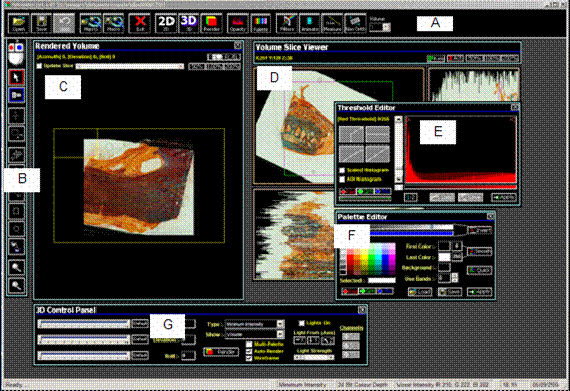Click the Background color swatch in Palette Editor

tap(444, 268)
